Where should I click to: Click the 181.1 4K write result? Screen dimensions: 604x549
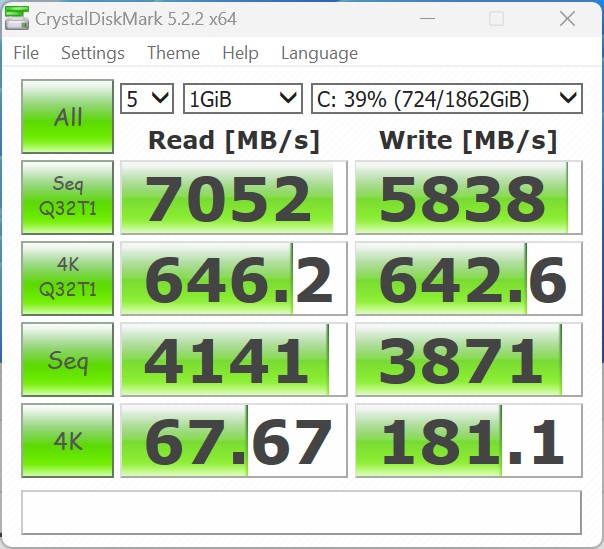468,440
